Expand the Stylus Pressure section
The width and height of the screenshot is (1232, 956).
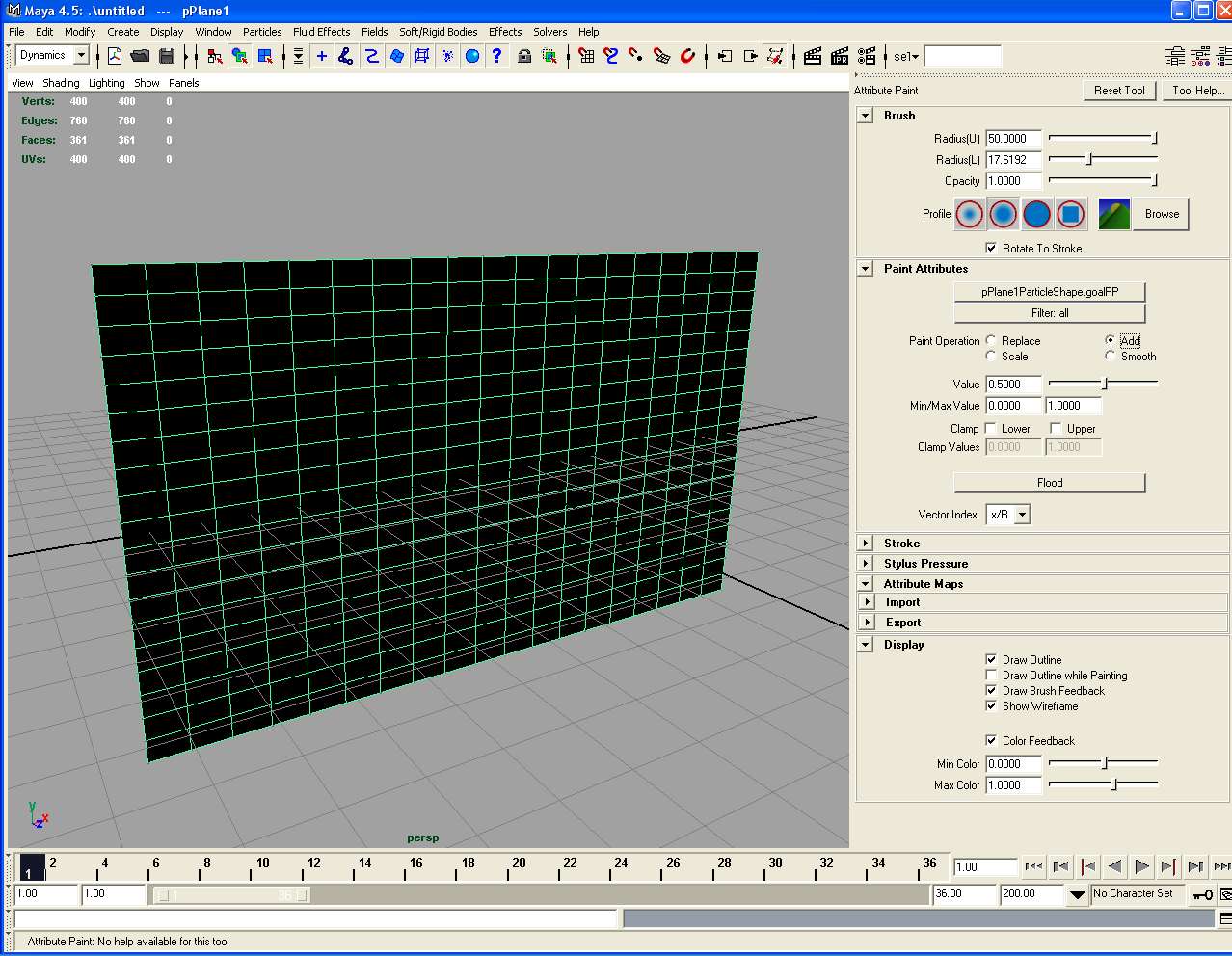866,564
